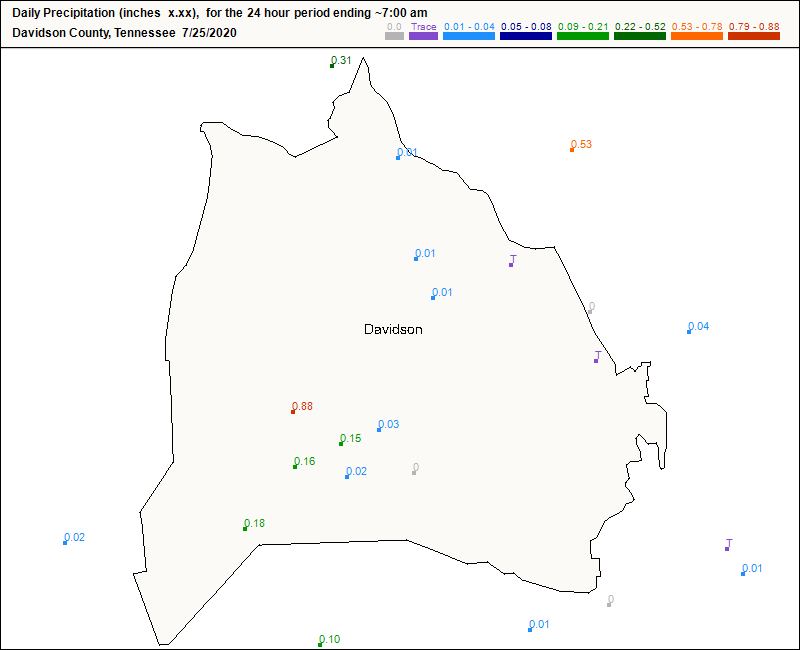This screenshot has width=800, height=650.
Task: Click the '0.09 - 0.21' legend range text
Action: (583, 27)
